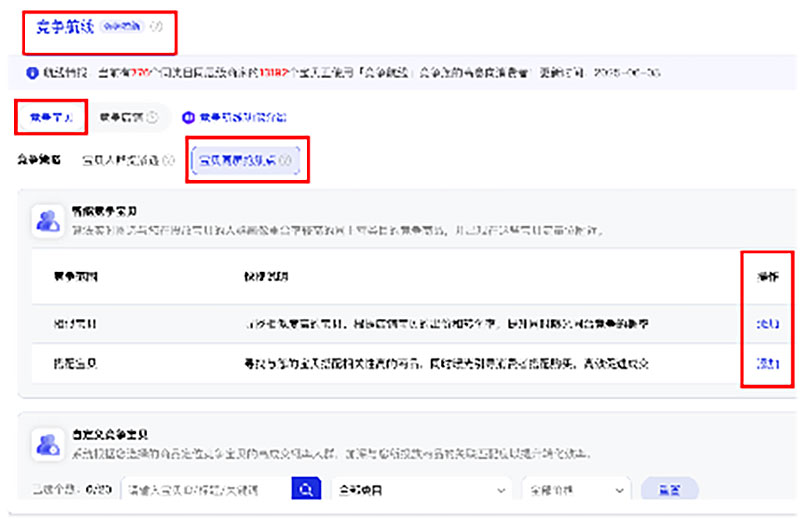
Task: Click the 智能竞争宝贝 section title
Action: click(104, 211)
